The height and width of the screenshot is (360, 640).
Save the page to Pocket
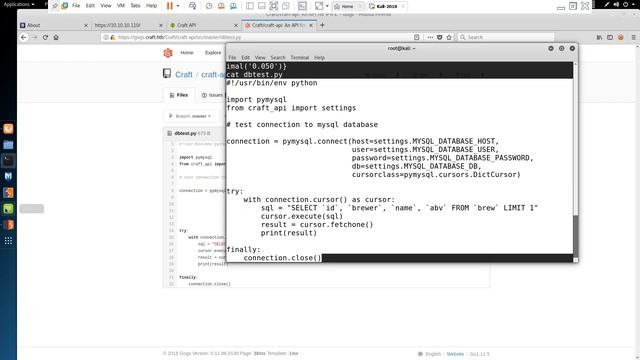click(440, 37)
